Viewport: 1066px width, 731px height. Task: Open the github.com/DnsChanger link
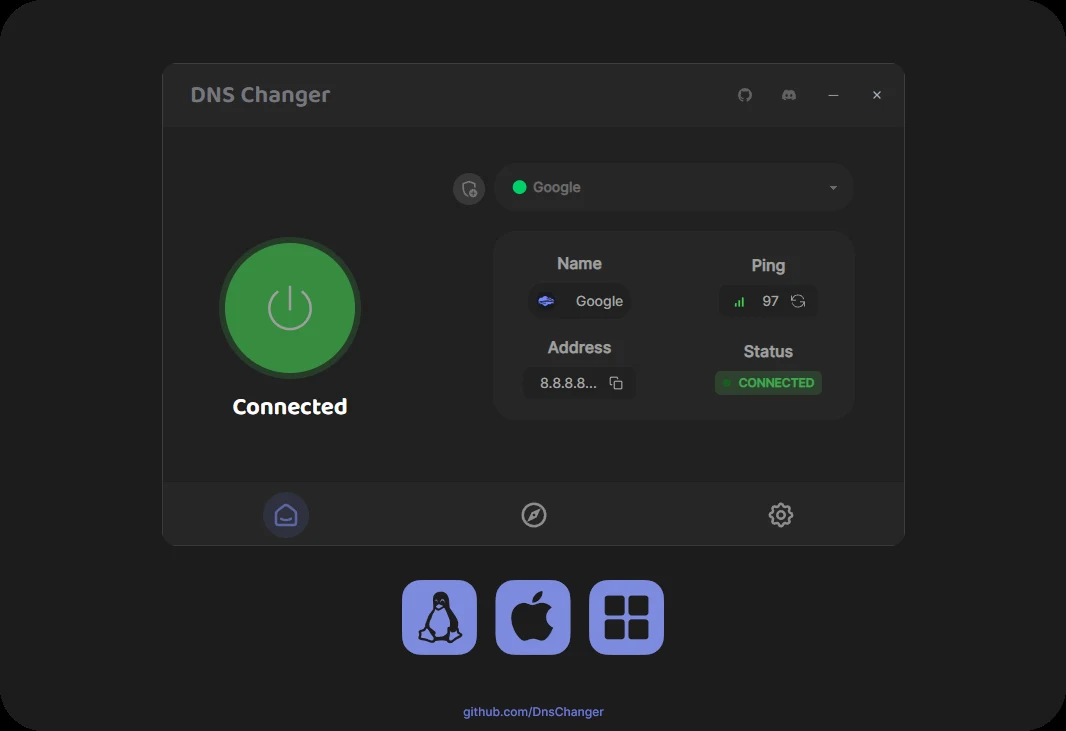[x=533, y=711]
